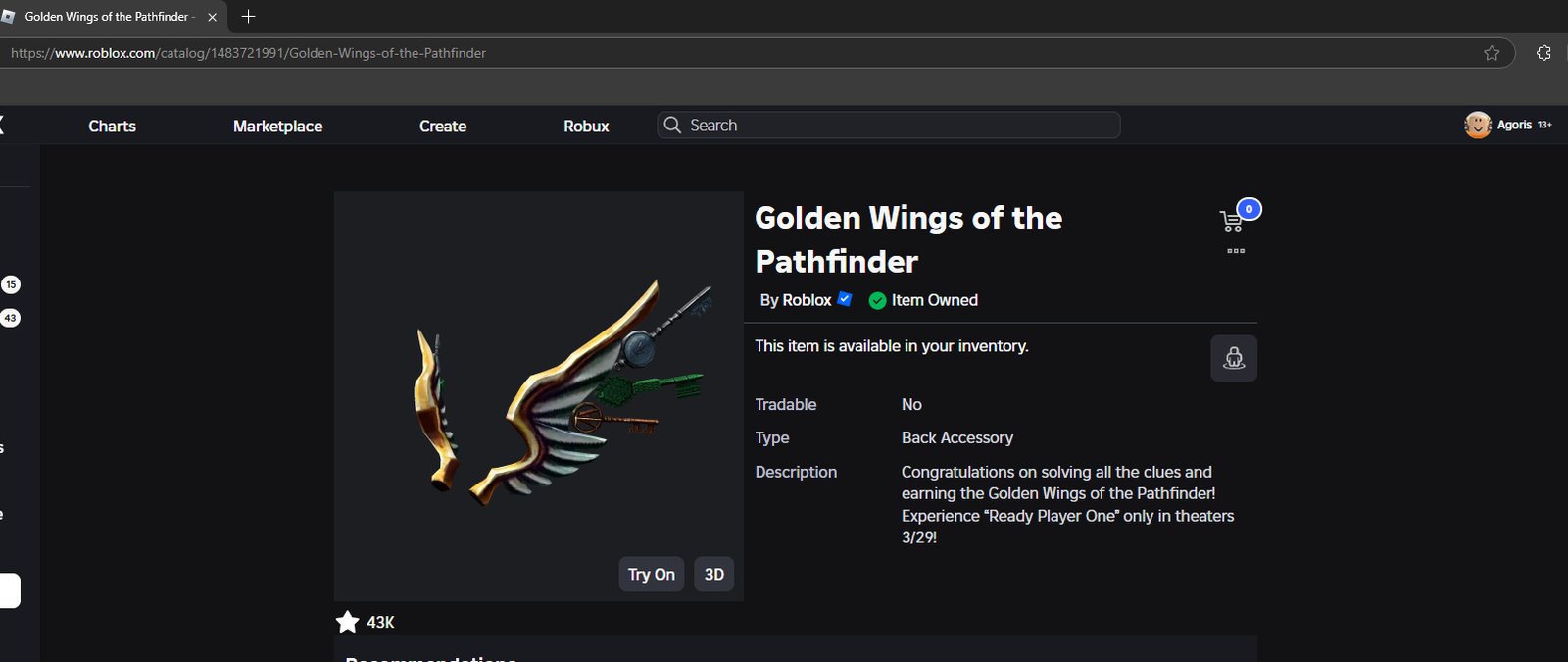Click the sidebar badge showing 15

(11, 284)
